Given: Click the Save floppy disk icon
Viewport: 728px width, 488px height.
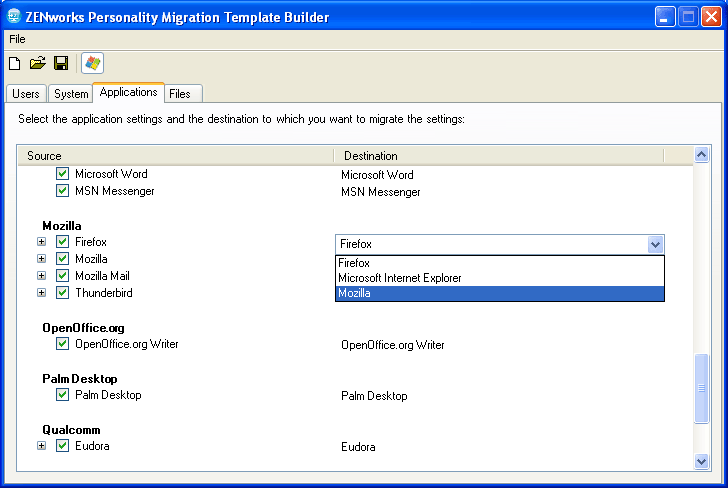Looking at the screenshot, I should pos(61,64).
